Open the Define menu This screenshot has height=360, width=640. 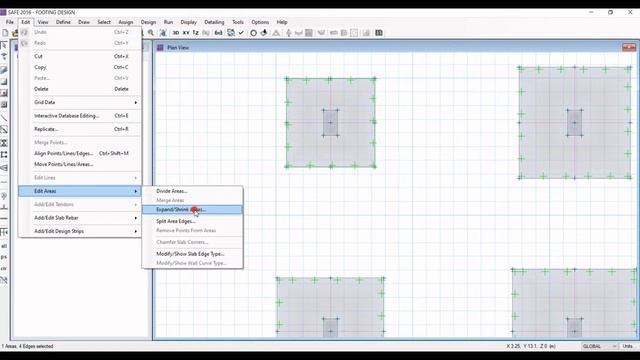(x=63, y=22)
